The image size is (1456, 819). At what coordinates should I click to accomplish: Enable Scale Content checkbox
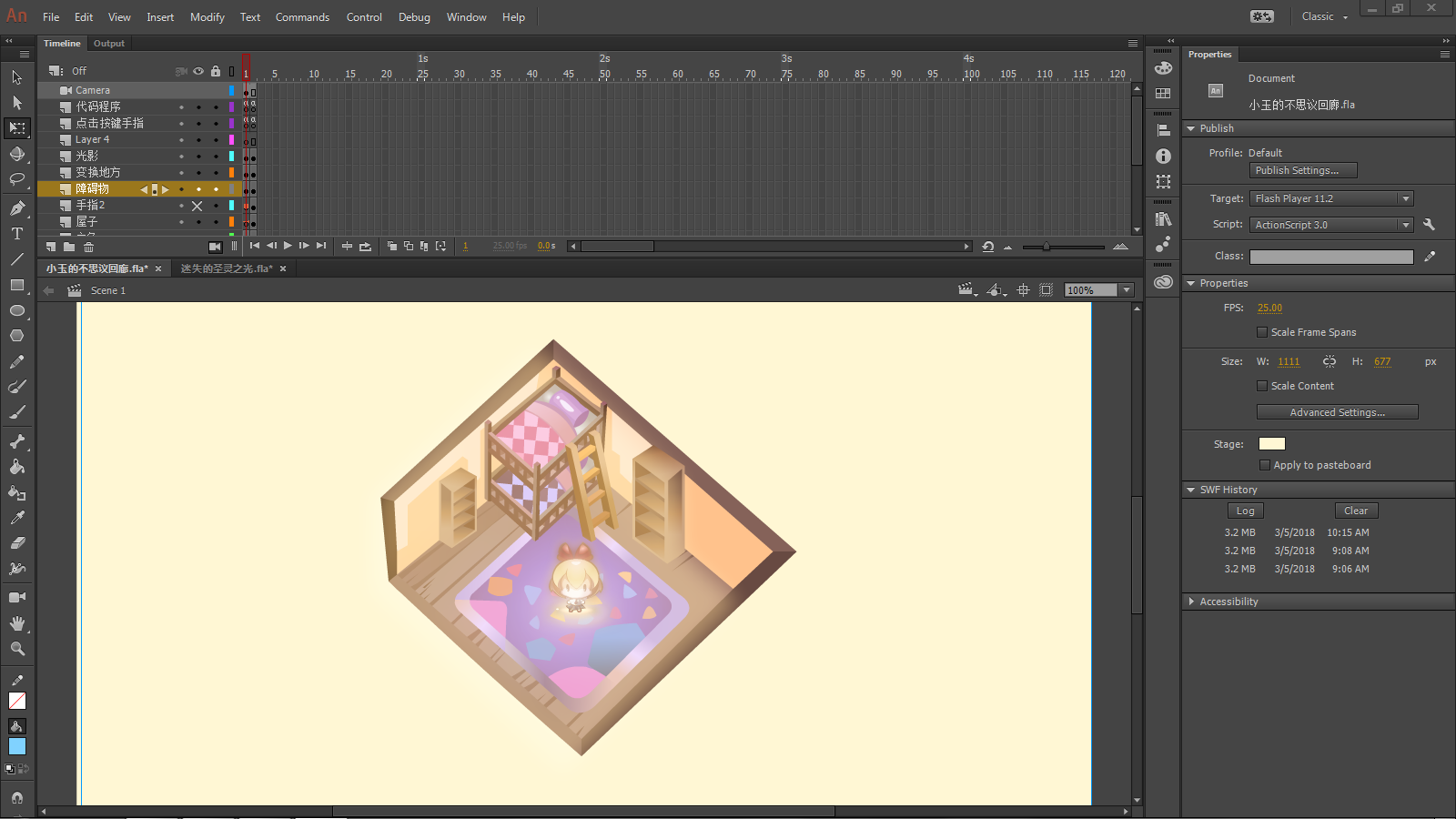click(x=1262, y=386)
